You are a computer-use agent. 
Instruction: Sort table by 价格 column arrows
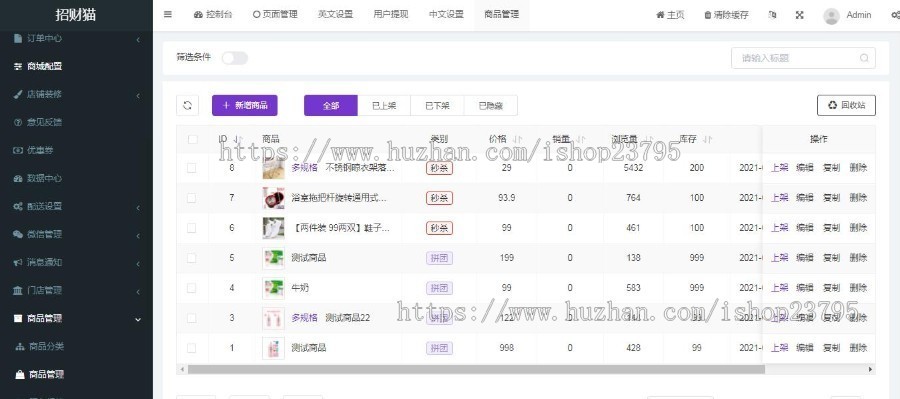(x=517, y=140)
